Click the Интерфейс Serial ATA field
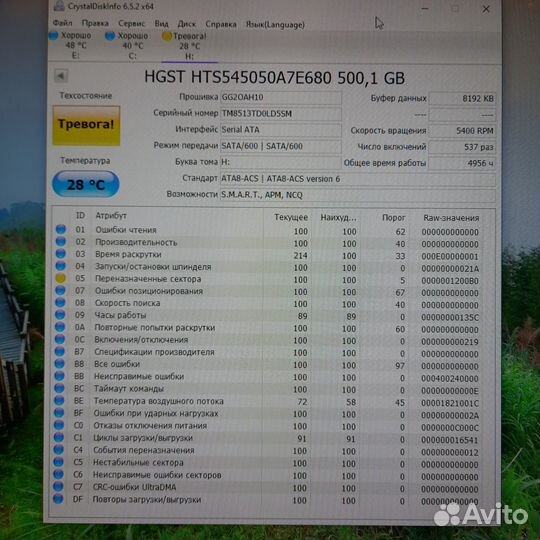 pyautogui.click(x=280, y=130)
